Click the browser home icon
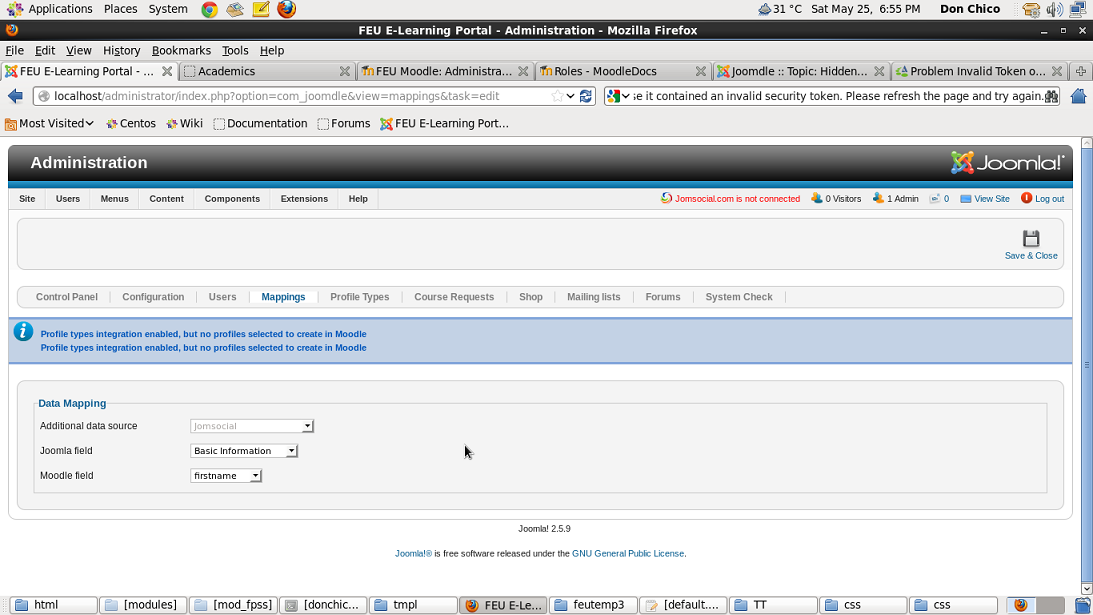 (1078, 96)
